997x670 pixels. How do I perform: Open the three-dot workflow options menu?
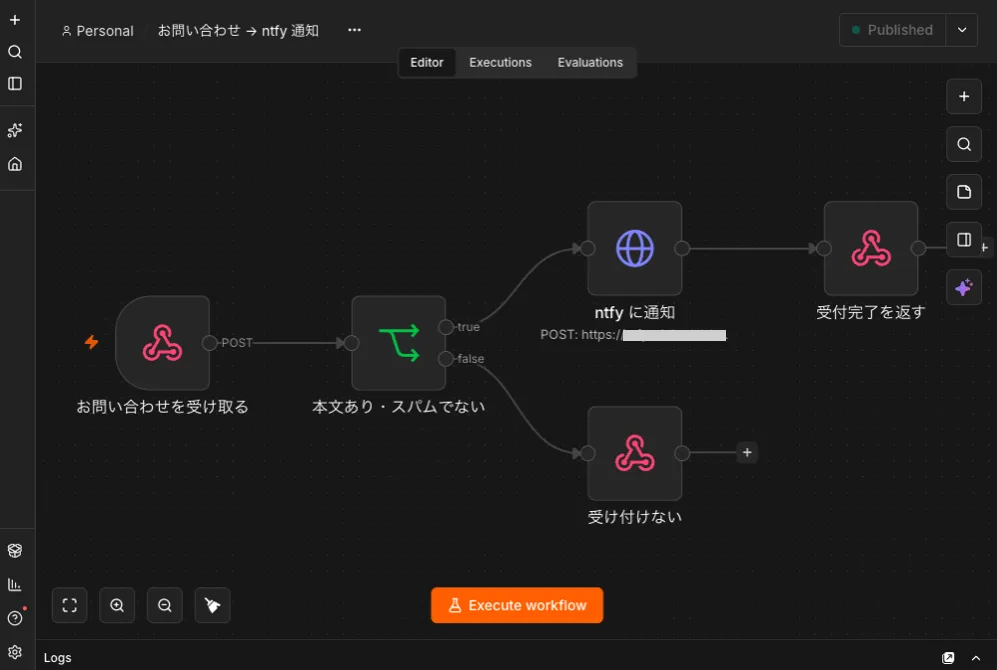click(354, 30)
